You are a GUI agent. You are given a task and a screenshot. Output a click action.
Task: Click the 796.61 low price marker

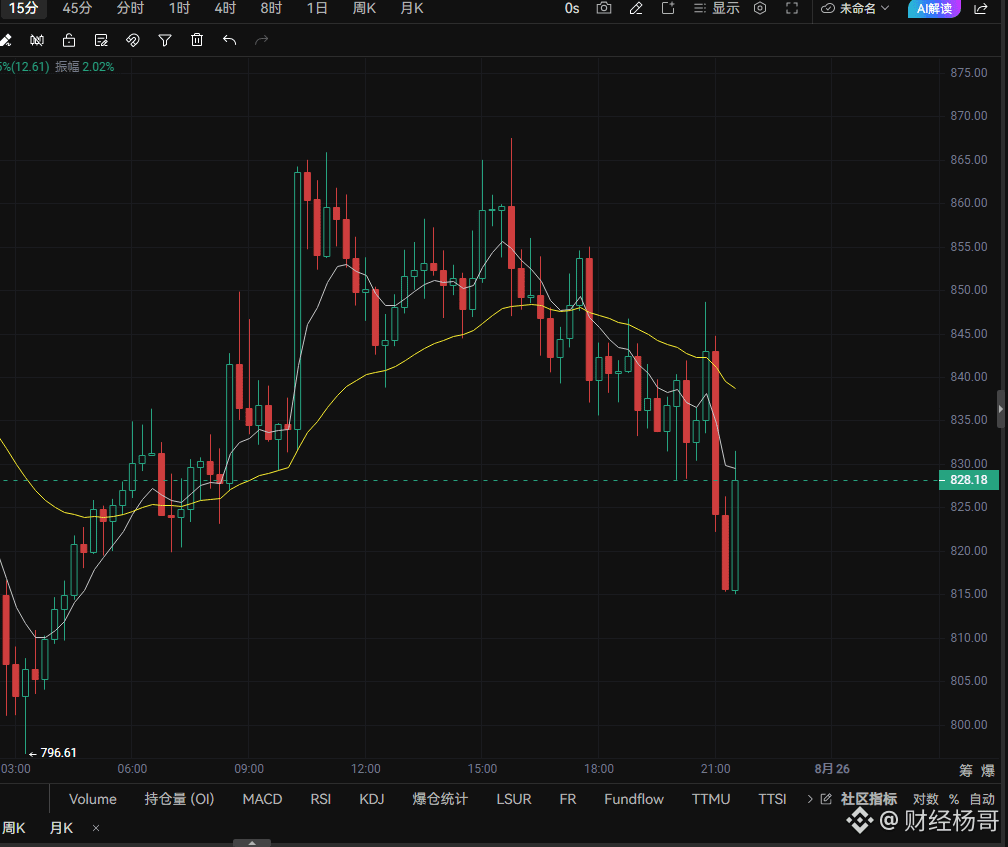point(53,753)
